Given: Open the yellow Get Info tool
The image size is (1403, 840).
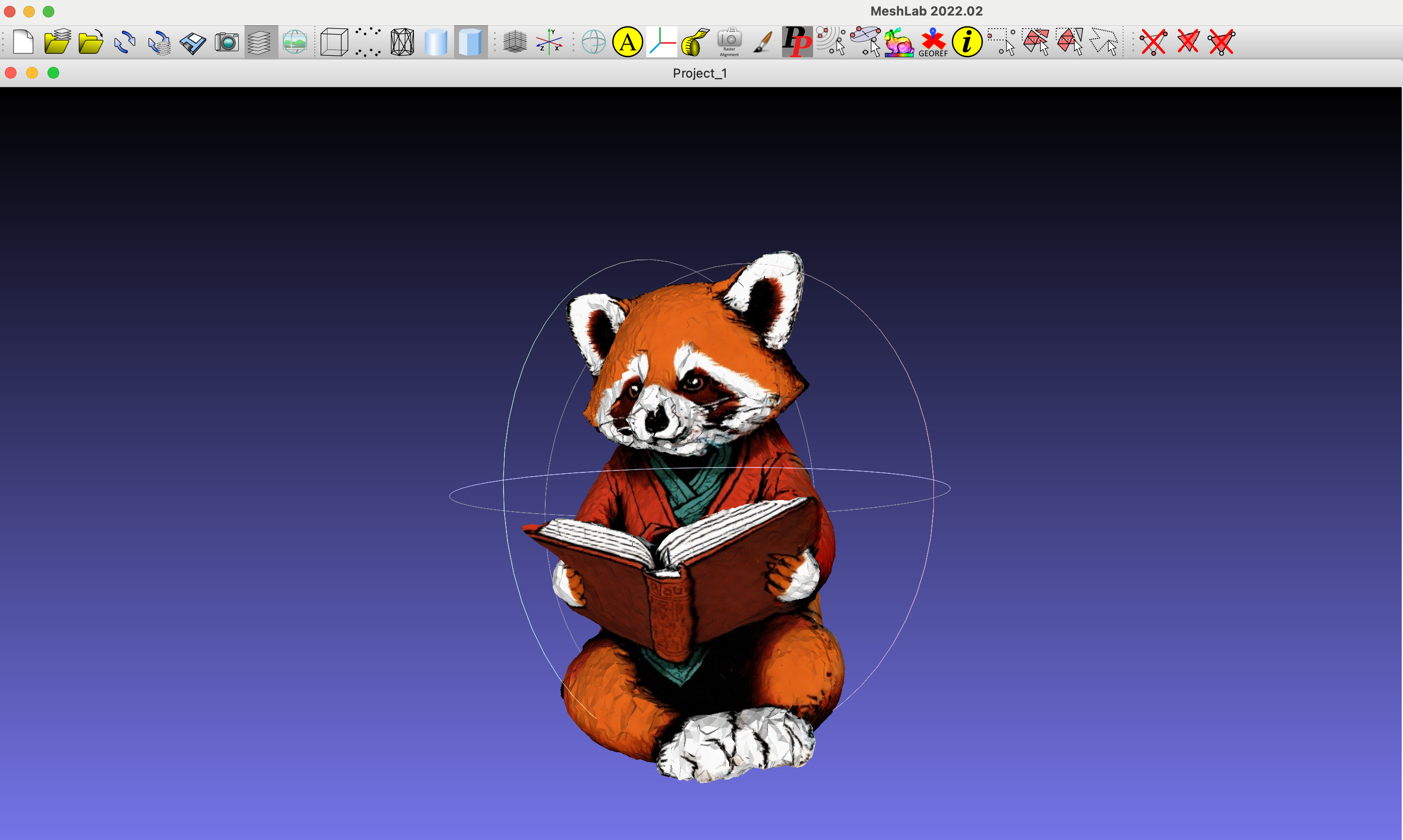Looking at the screenshot, I should [x=966, y=42].
